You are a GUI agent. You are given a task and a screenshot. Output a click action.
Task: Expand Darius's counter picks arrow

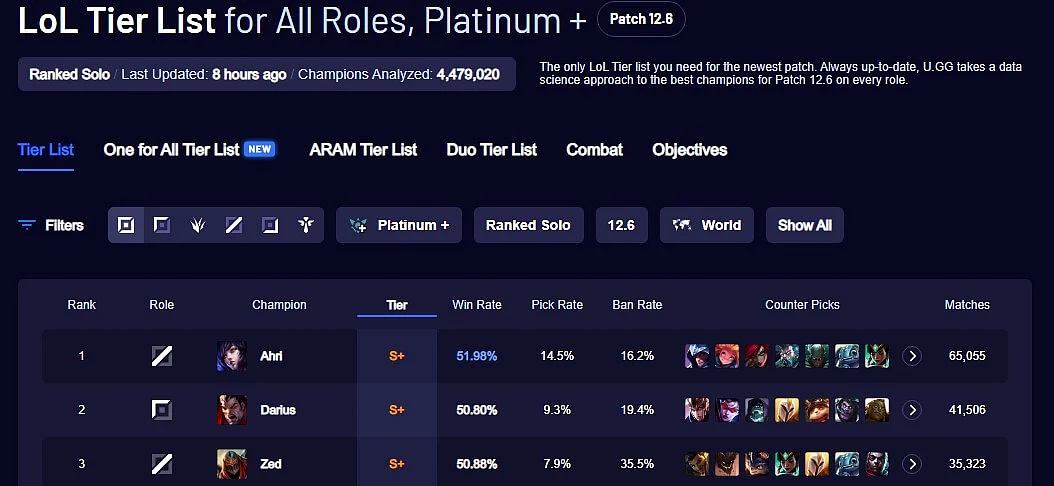pyautogui.click(x=911, y=409)
